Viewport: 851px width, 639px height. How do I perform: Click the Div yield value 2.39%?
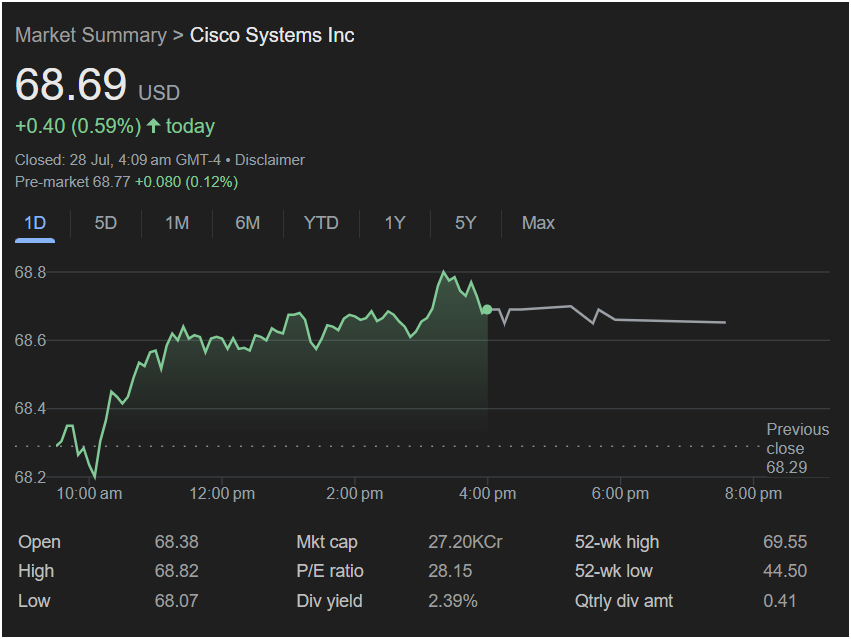(x=453, y=601)
